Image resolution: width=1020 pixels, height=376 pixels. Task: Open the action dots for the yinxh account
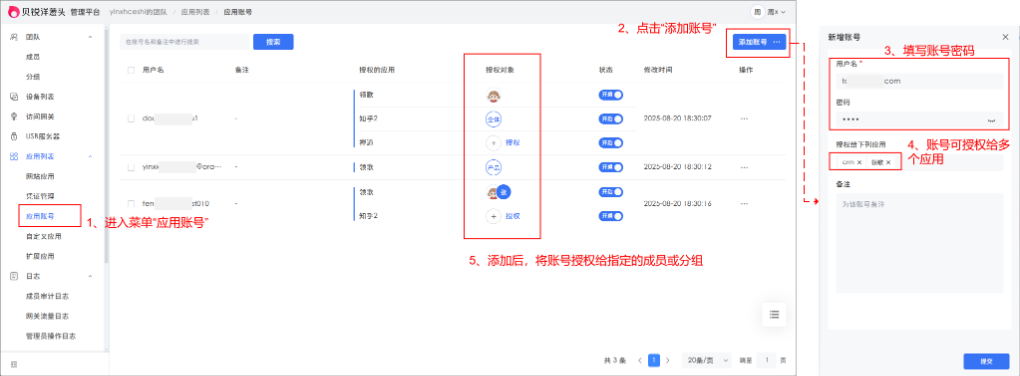(x=744, y=167)
